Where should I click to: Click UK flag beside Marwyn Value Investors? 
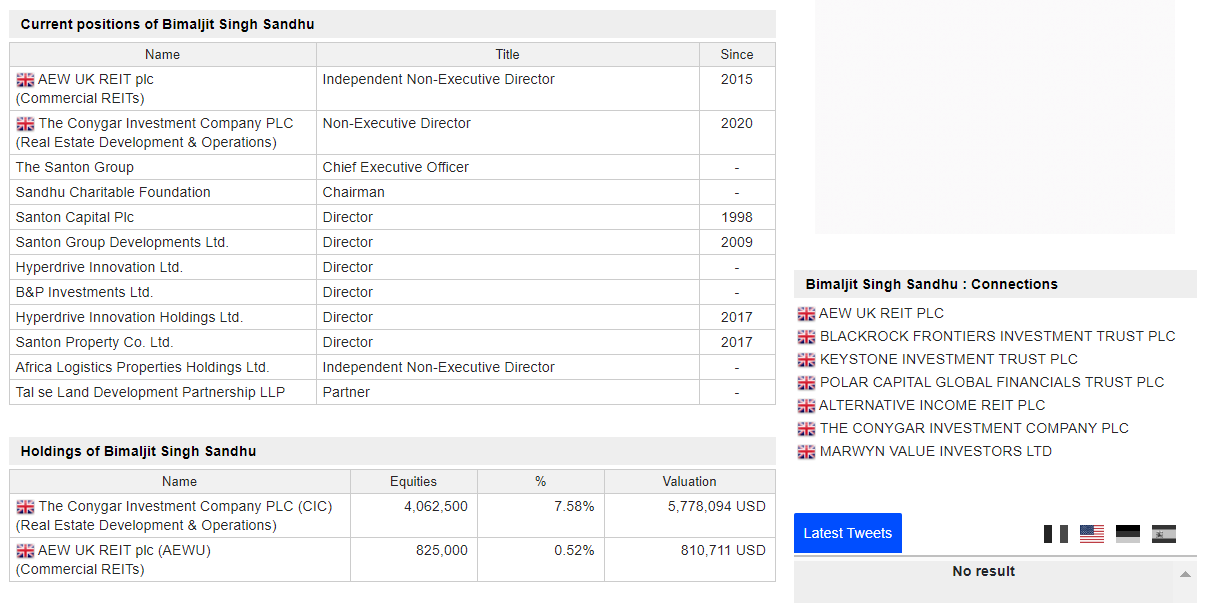[806, 452]
